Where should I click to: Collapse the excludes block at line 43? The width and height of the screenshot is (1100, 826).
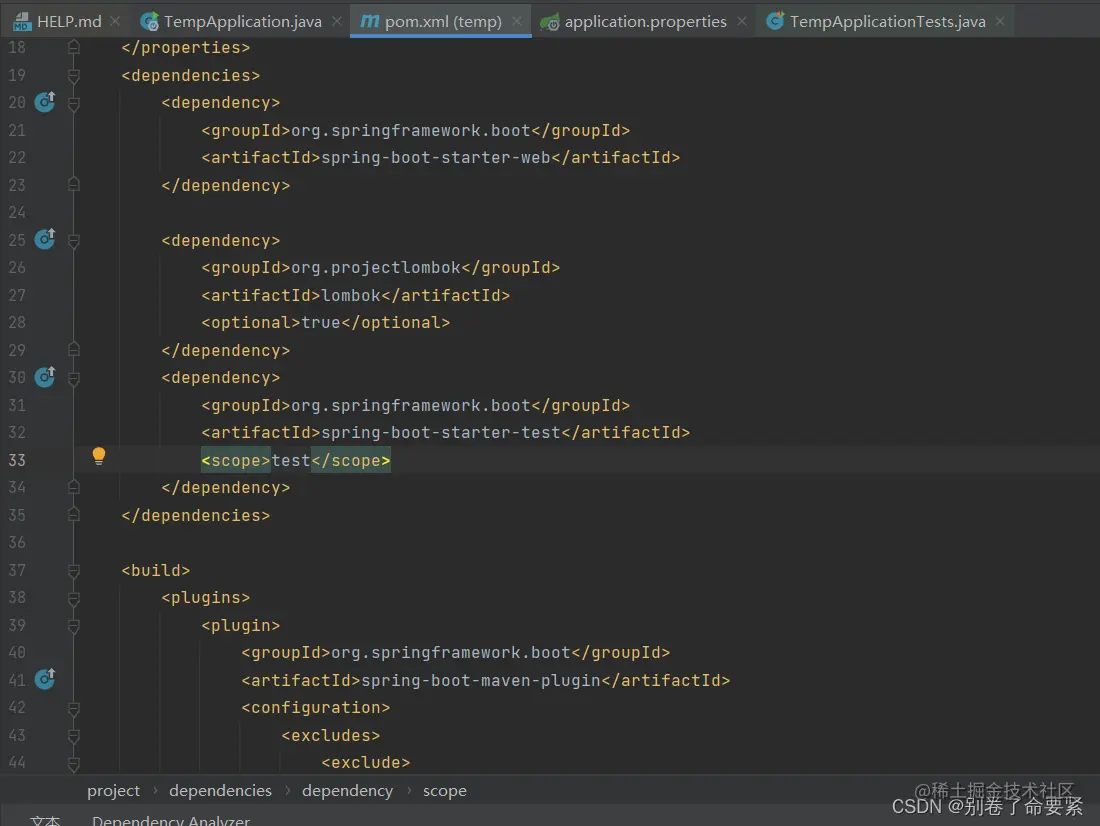[74, 735]
